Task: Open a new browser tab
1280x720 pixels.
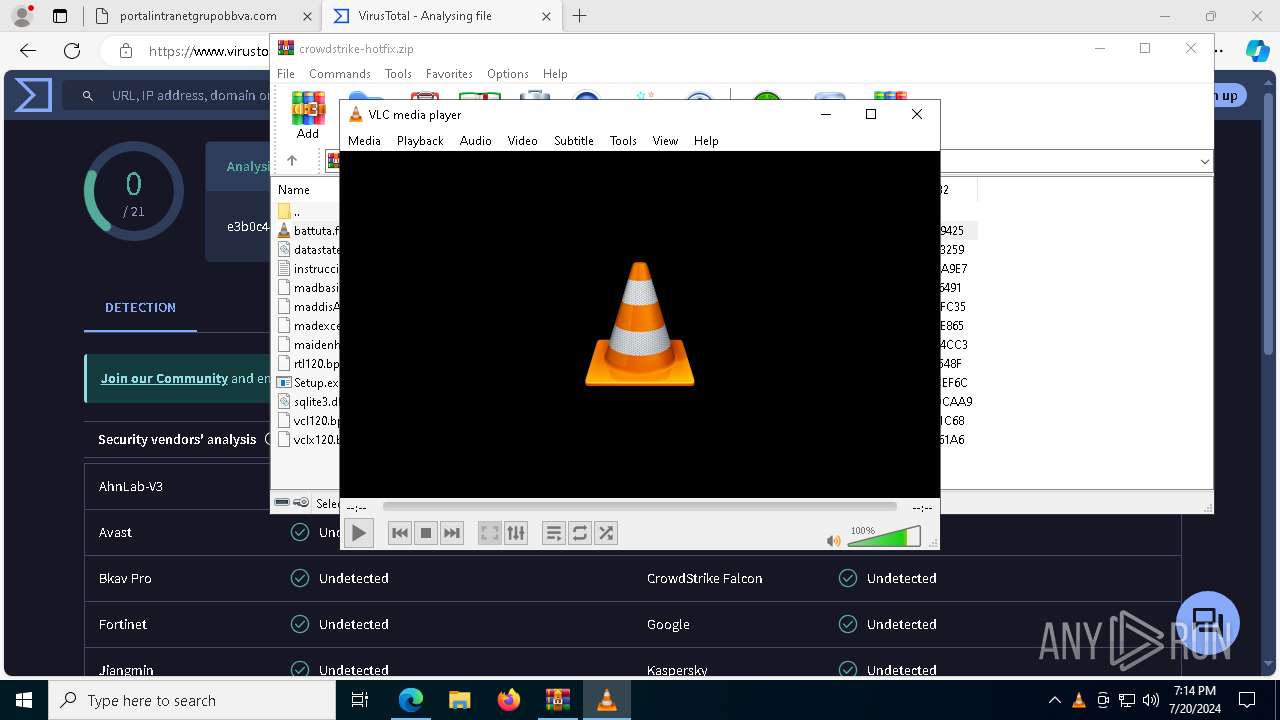Action: click(579, 16)
